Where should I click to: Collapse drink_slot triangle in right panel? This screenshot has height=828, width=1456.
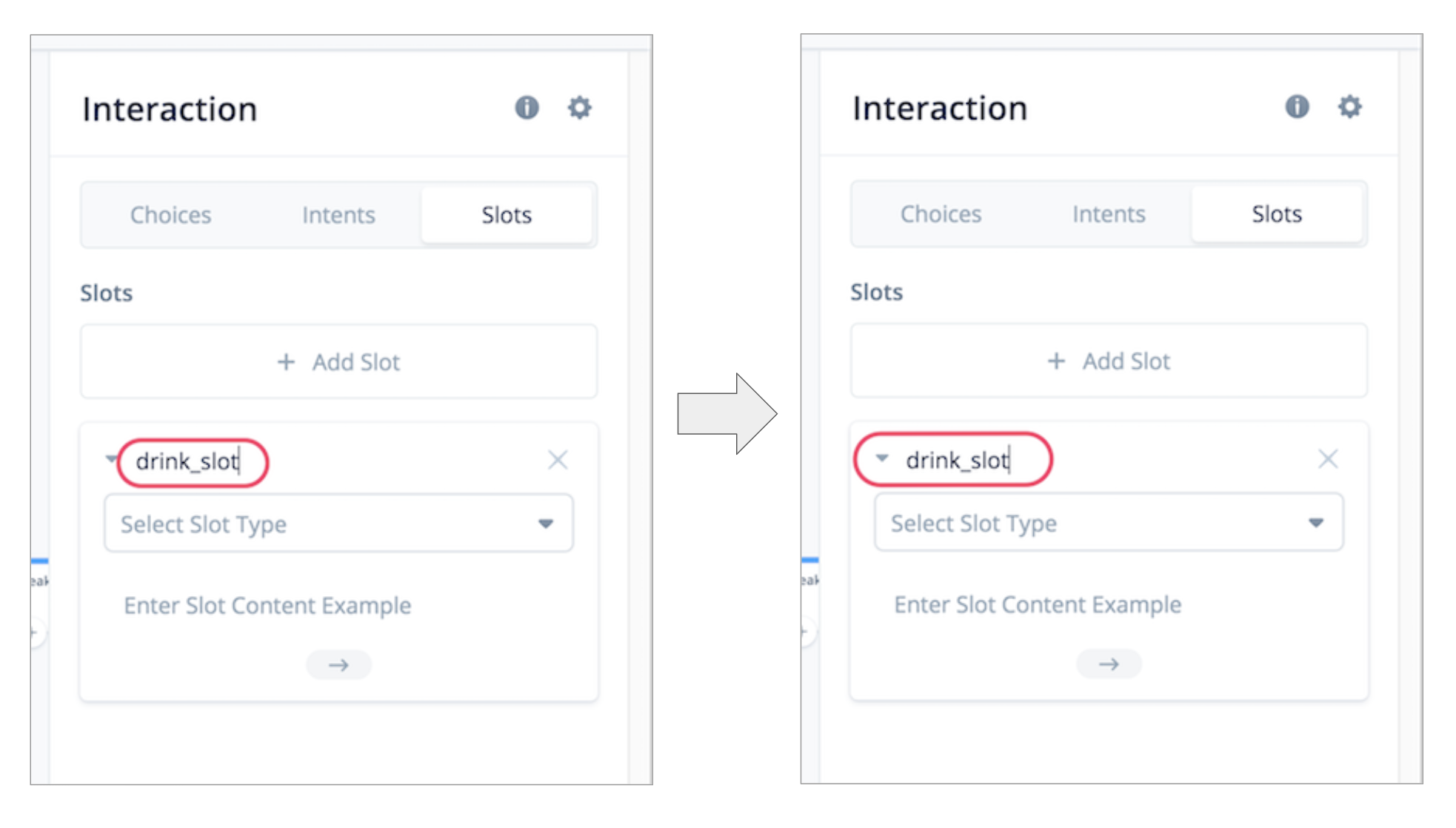(x=881, y=458)
